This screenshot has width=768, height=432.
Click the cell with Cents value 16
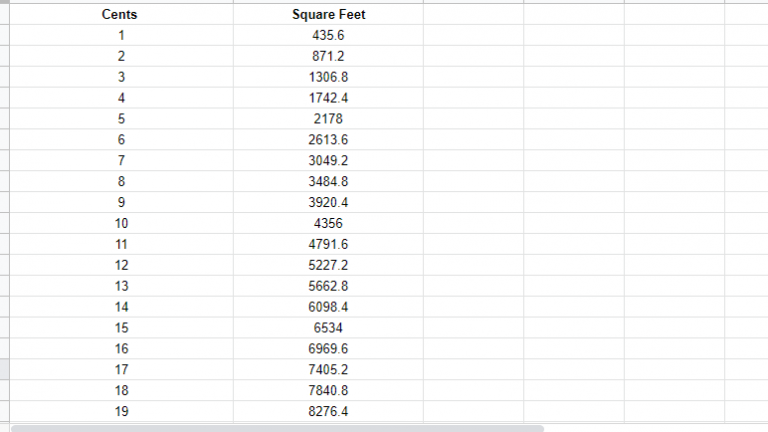(x=121, y=349)
